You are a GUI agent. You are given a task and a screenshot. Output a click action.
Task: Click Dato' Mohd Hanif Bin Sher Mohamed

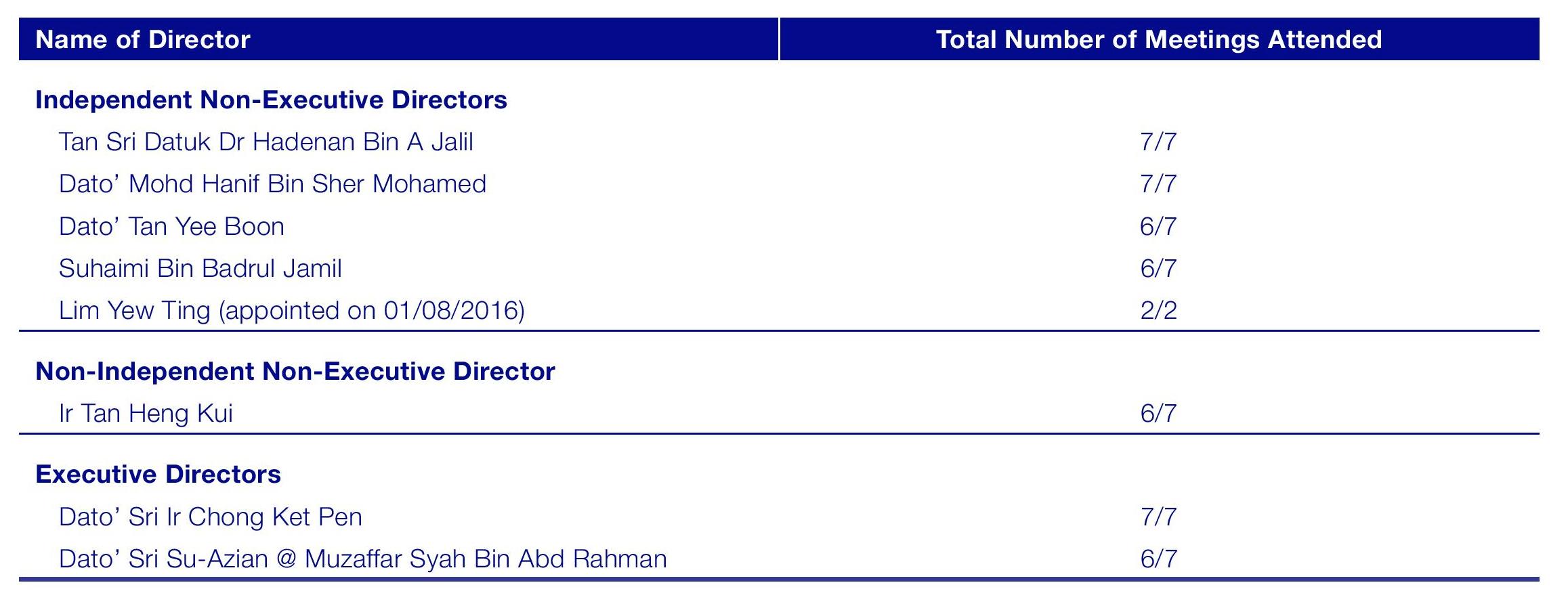pyautogui.click(x=272, y=184)
